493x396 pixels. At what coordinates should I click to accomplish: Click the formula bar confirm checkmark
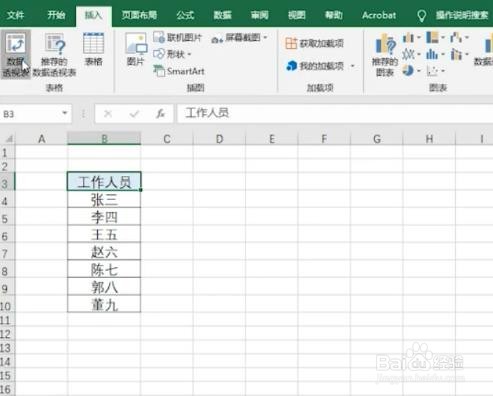[x=134, y=114]
